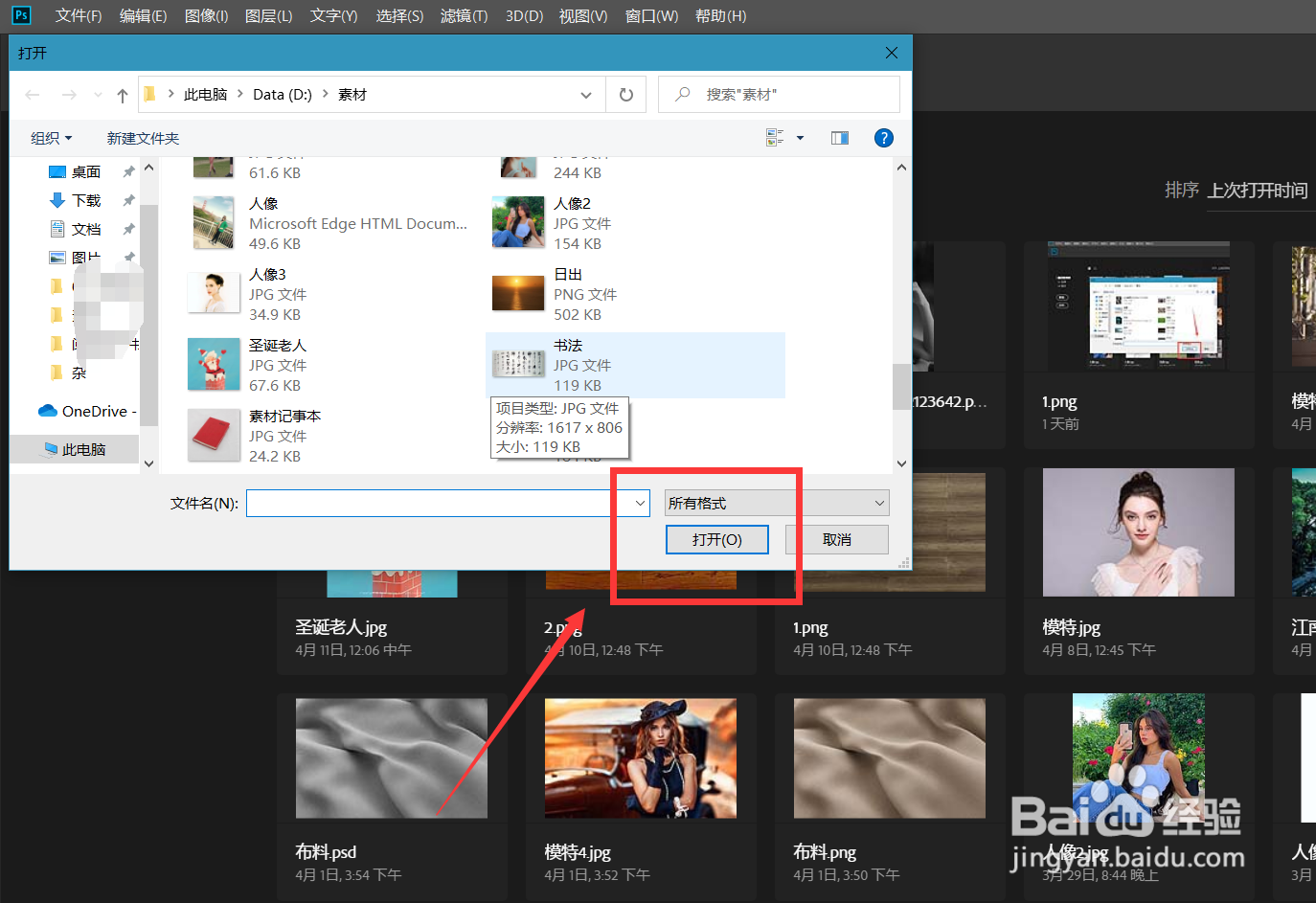Open recent file 模特4.jpg in Photoshop
The width and height of the screenshot is (1316, 903).
[x=641, y=797]
